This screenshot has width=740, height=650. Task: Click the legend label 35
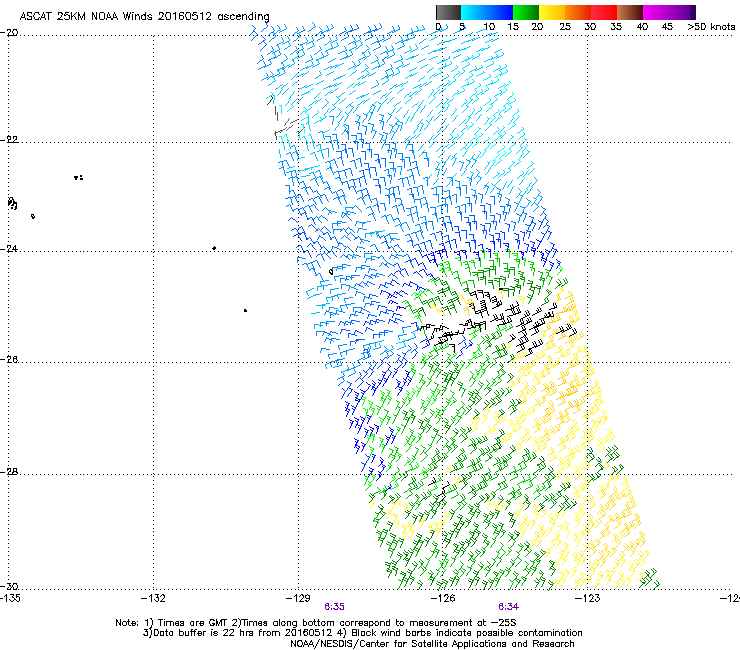(616, 27)
